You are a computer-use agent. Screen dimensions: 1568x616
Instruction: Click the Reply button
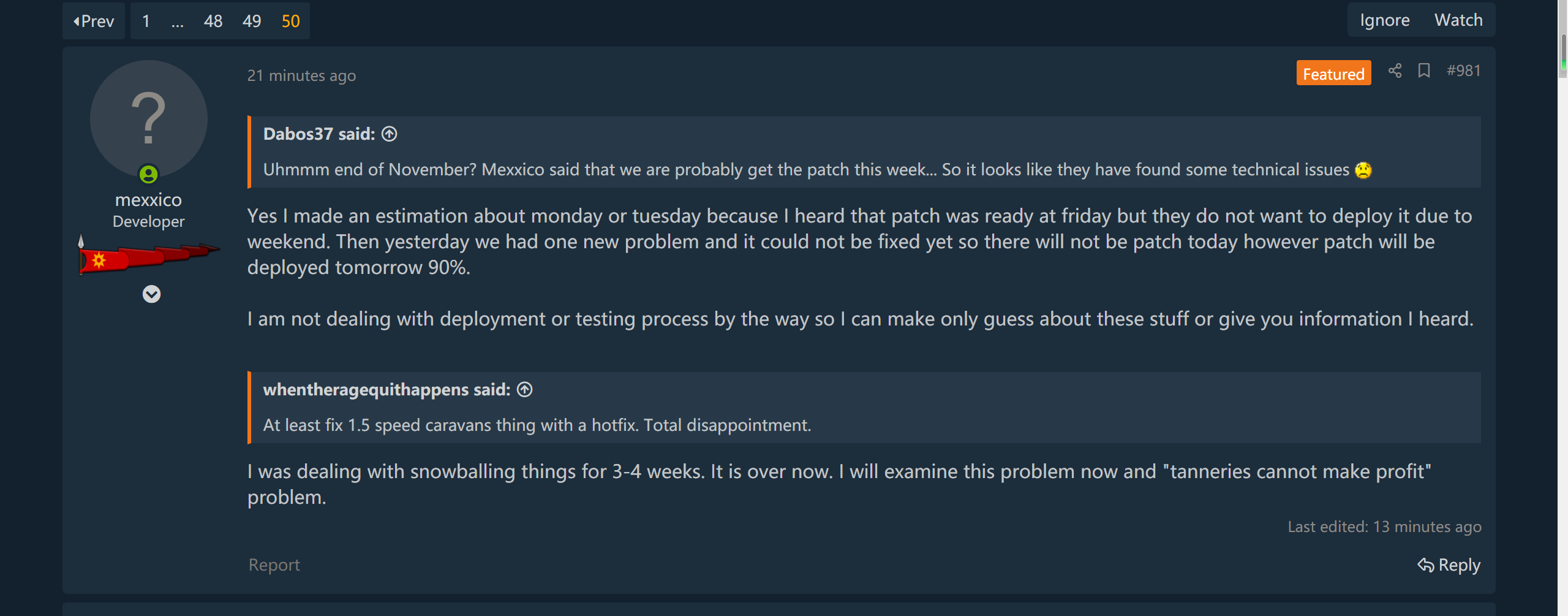click(1449, 565)
